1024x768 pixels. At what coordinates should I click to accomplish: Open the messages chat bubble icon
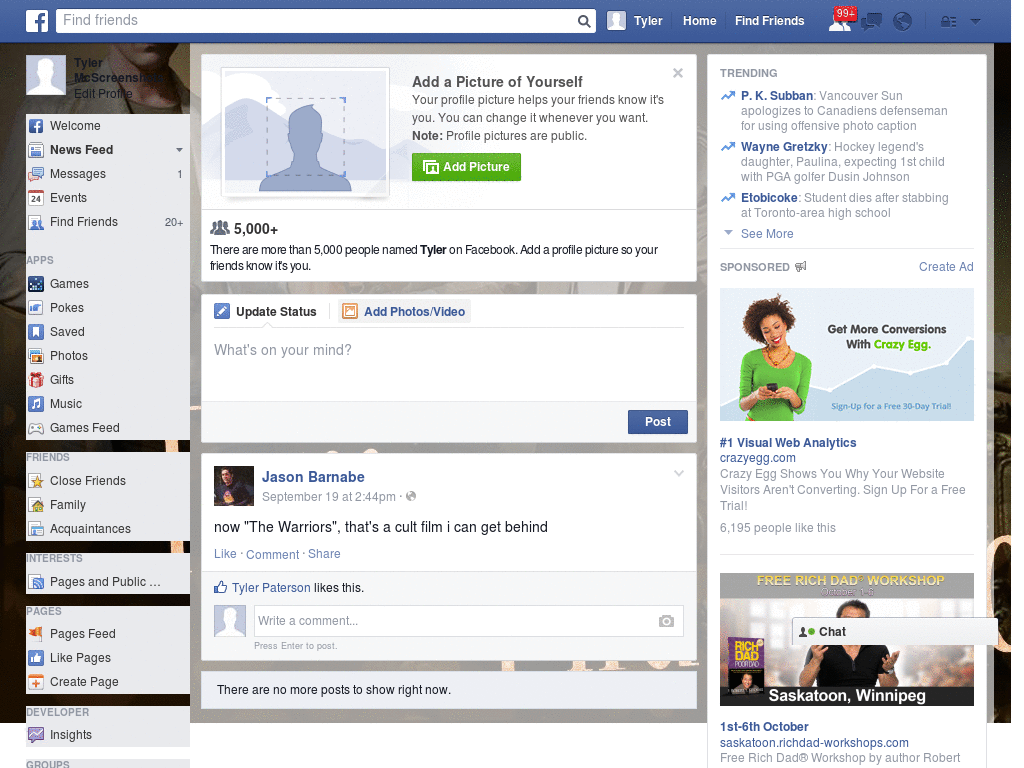[872, 22]
